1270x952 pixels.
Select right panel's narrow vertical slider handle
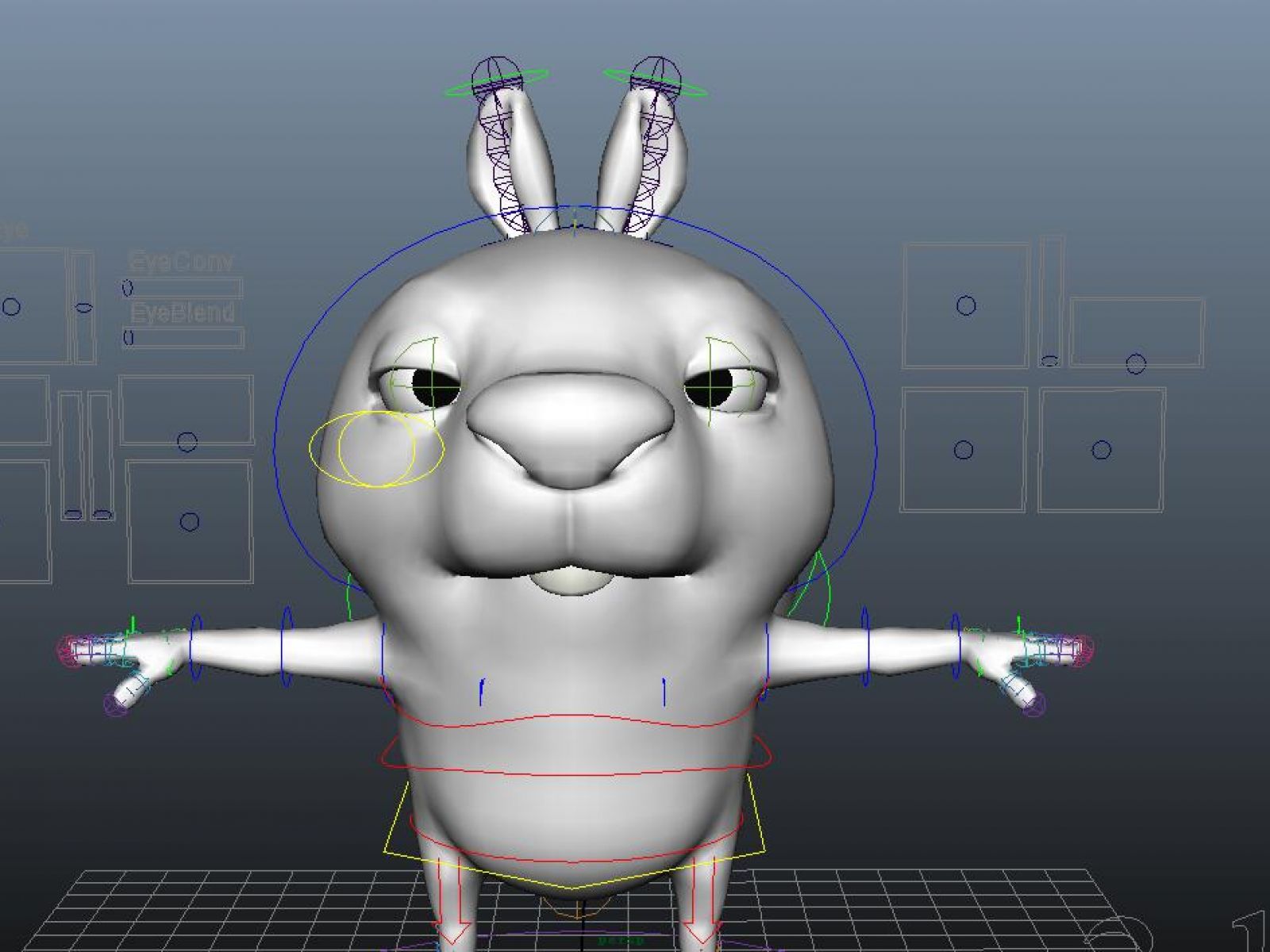[1049, 361]
